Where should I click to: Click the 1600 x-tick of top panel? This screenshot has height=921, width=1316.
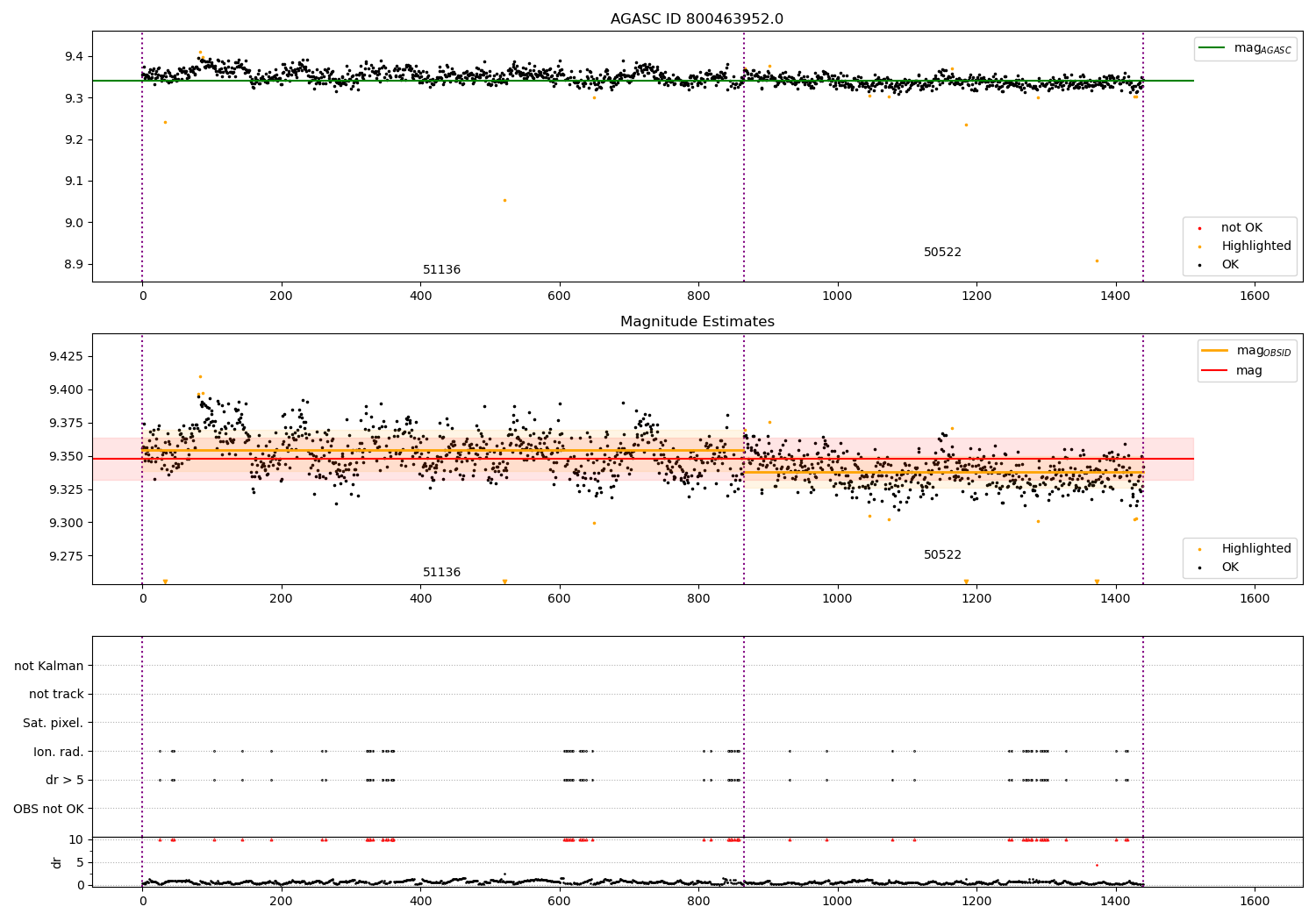[x=1255, y=296]
